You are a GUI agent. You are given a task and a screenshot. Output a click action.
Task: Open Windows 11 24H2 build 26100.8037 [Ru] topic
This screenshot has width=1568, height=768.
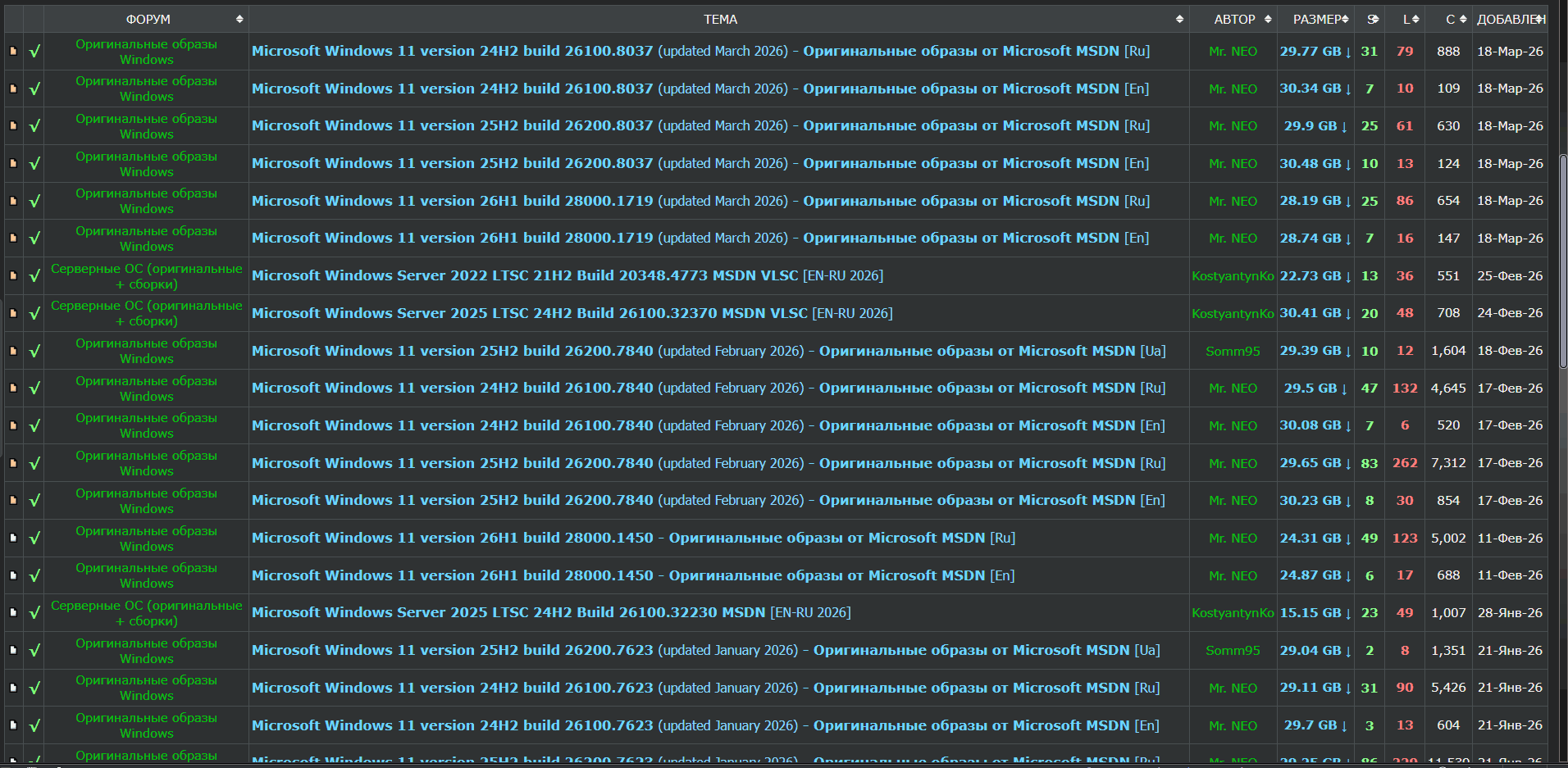(700, 51)
